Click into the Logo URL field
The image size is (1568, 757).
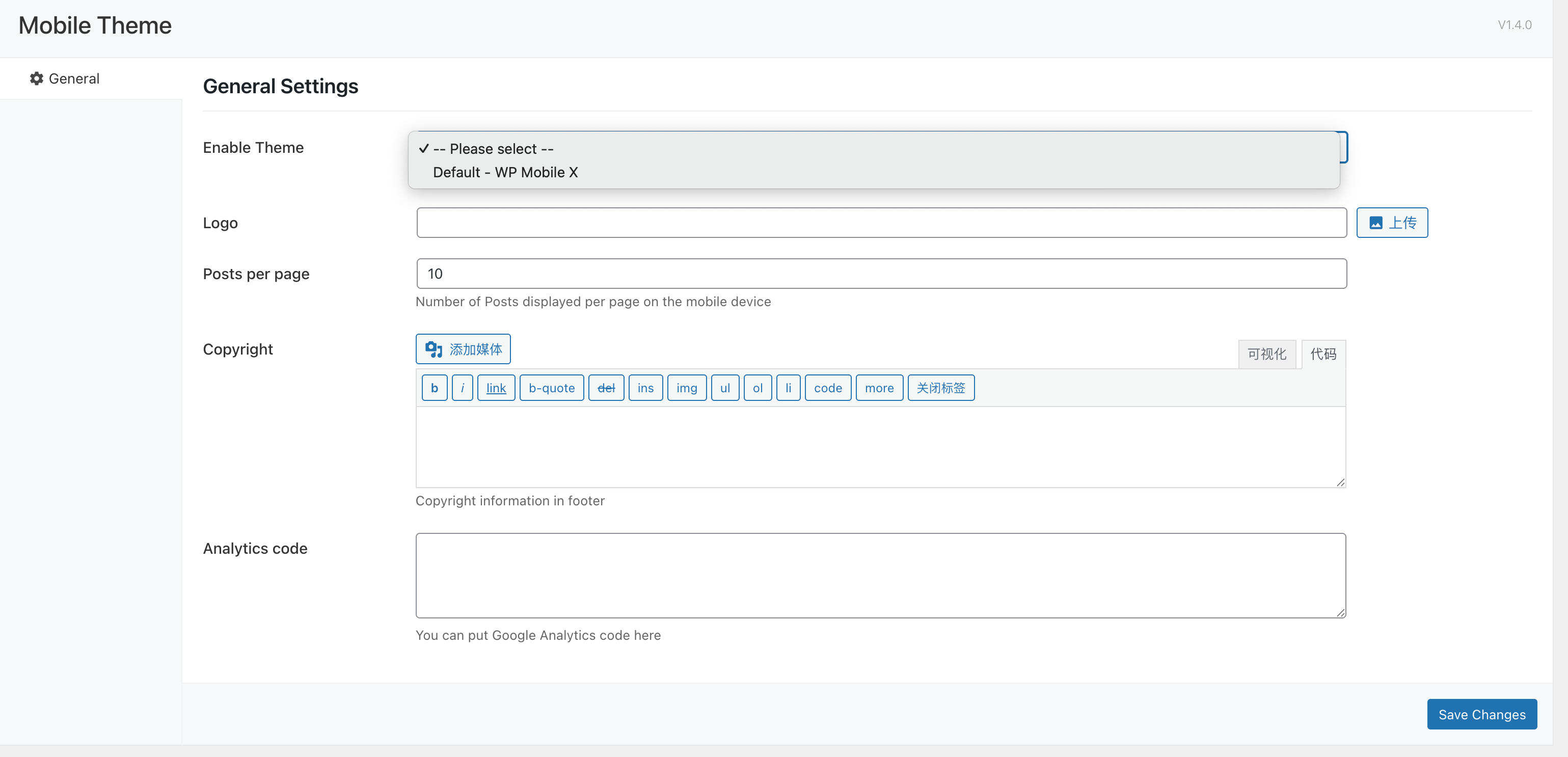pos(880,223)
